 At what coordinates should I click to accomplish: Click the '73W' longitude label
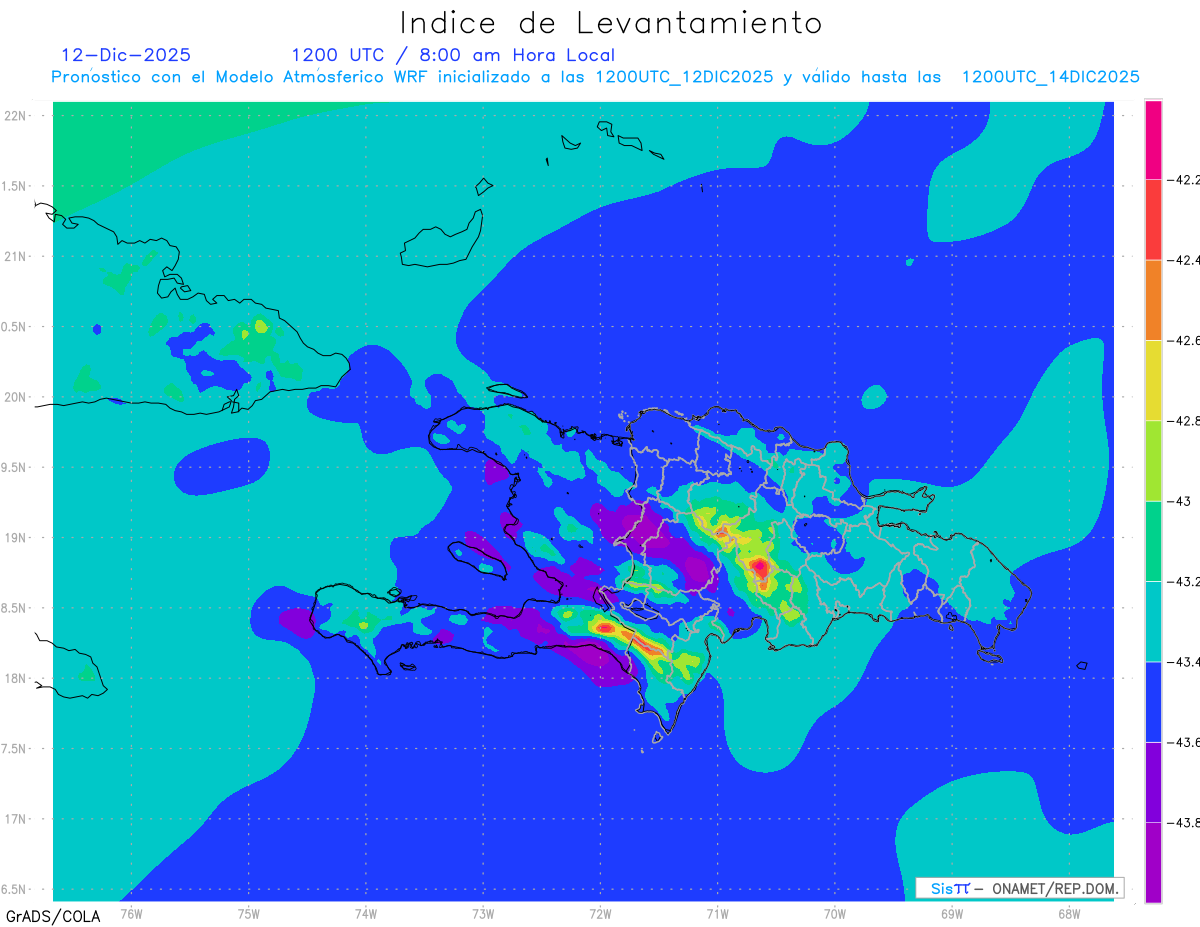click(483, 912)
